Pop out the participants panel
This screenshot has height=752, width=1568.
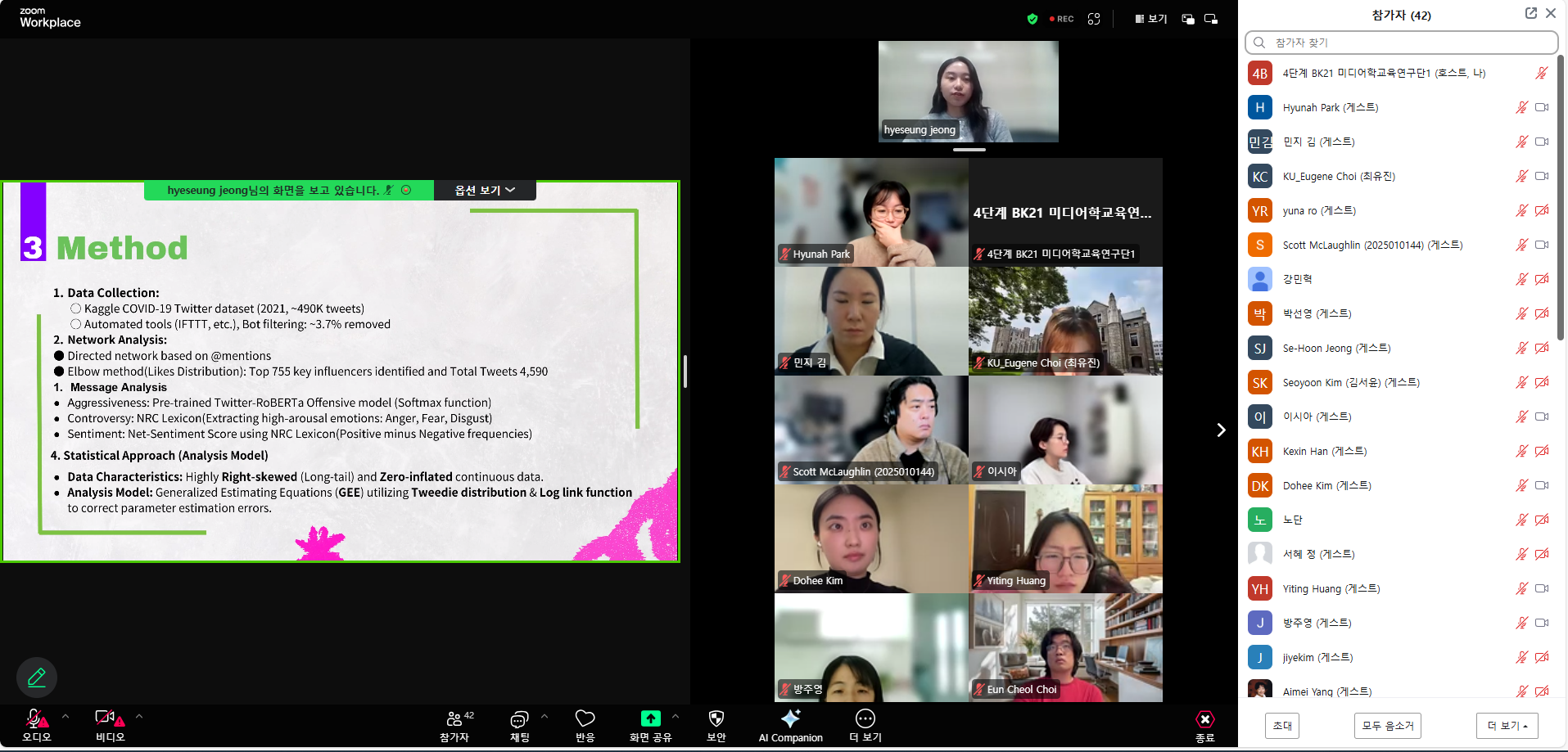pyautogui.click(x=1530, y=13)
